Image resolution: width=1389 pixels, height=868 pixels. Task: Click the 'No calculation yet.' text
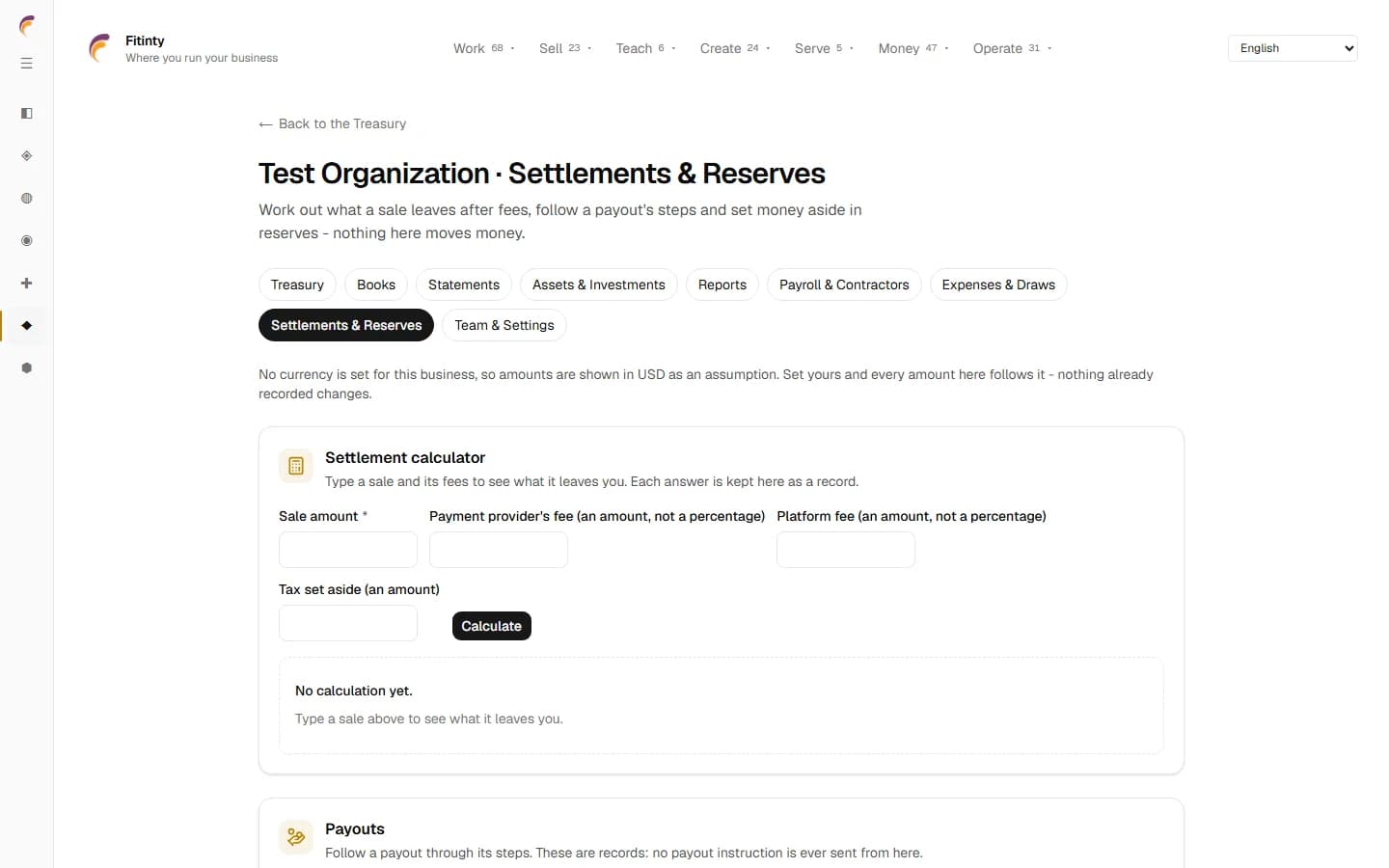coord(354,691)
